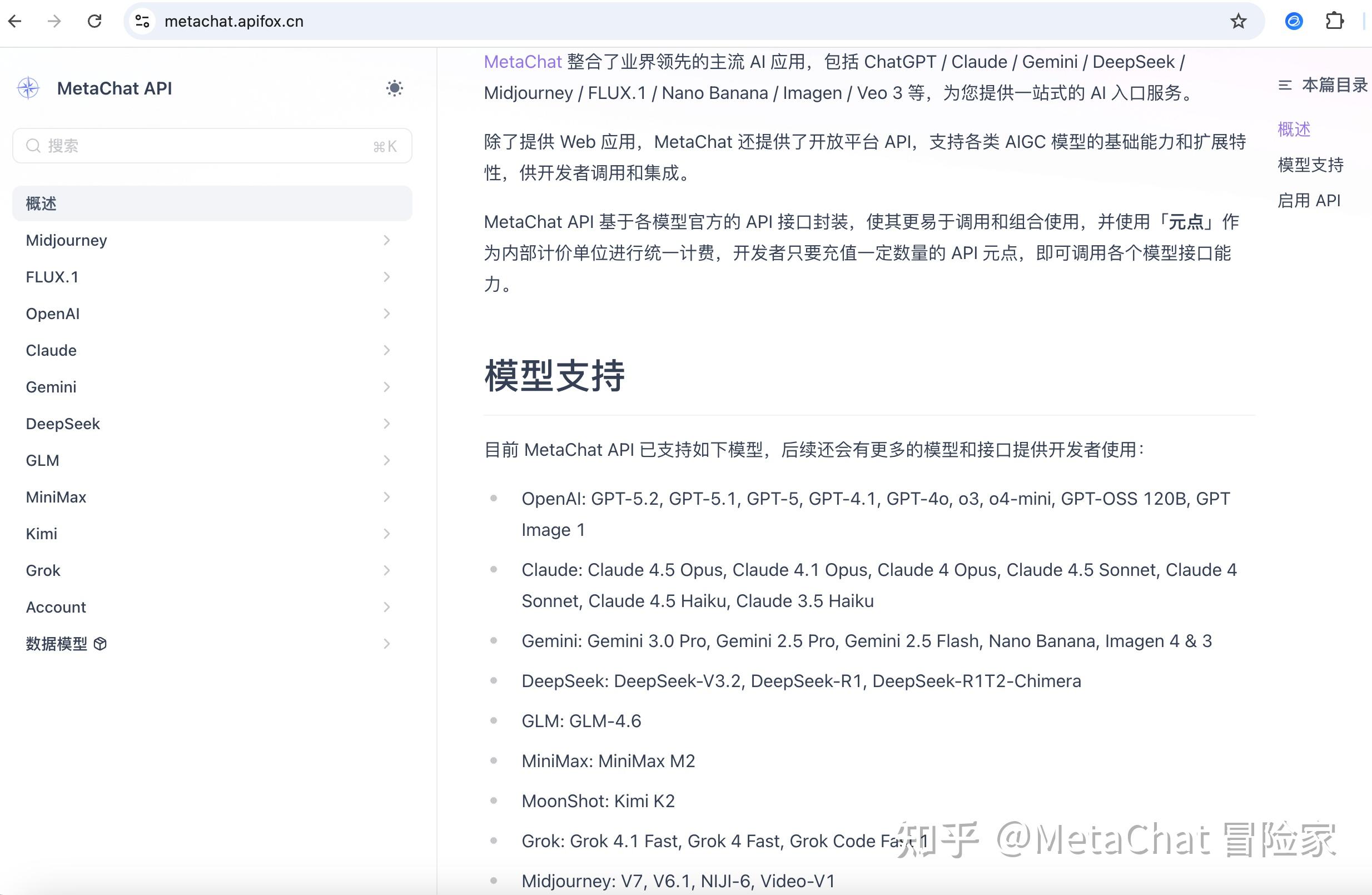Screen dimensions: 1372x895
Task: Toggle the bookmark star for this page
Action: pos(1238,21)
